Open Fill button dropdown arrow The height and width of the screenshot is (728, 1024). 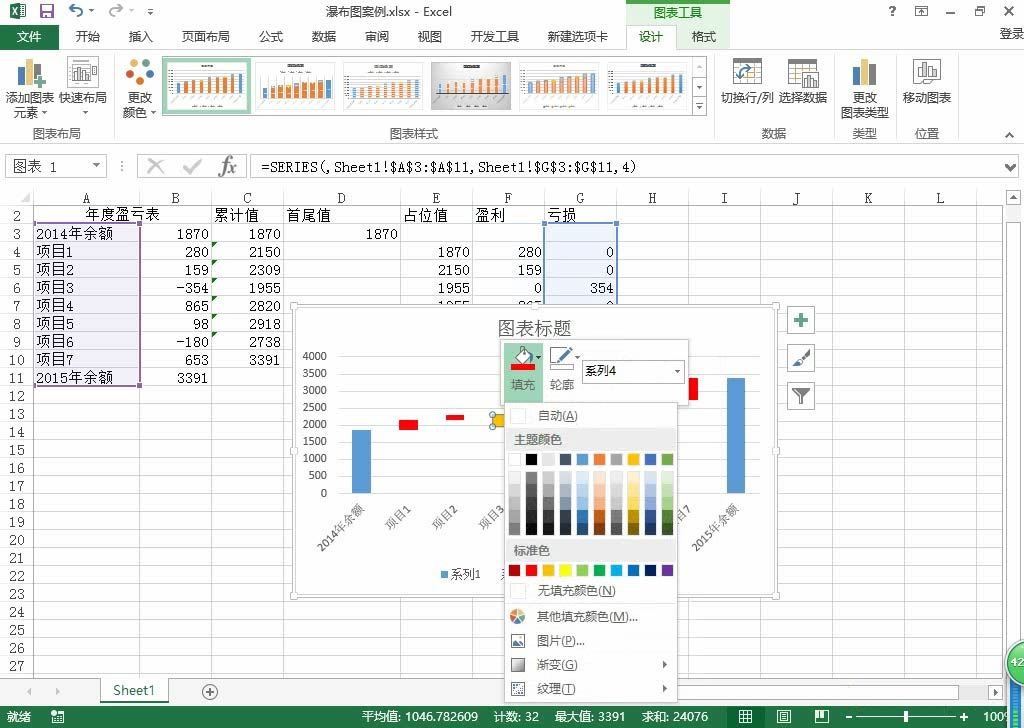point(539,357)
